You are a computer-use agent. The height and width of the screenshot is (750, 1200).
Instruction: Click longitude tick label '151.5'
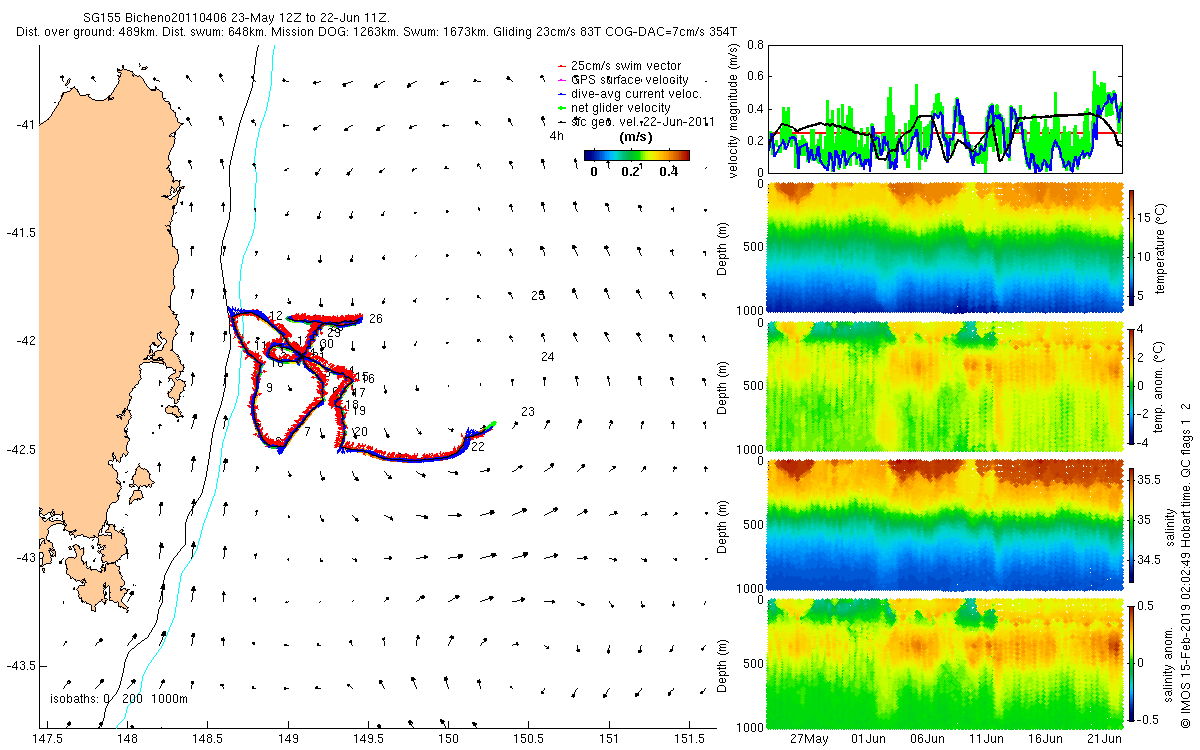(x=690, y=739)
